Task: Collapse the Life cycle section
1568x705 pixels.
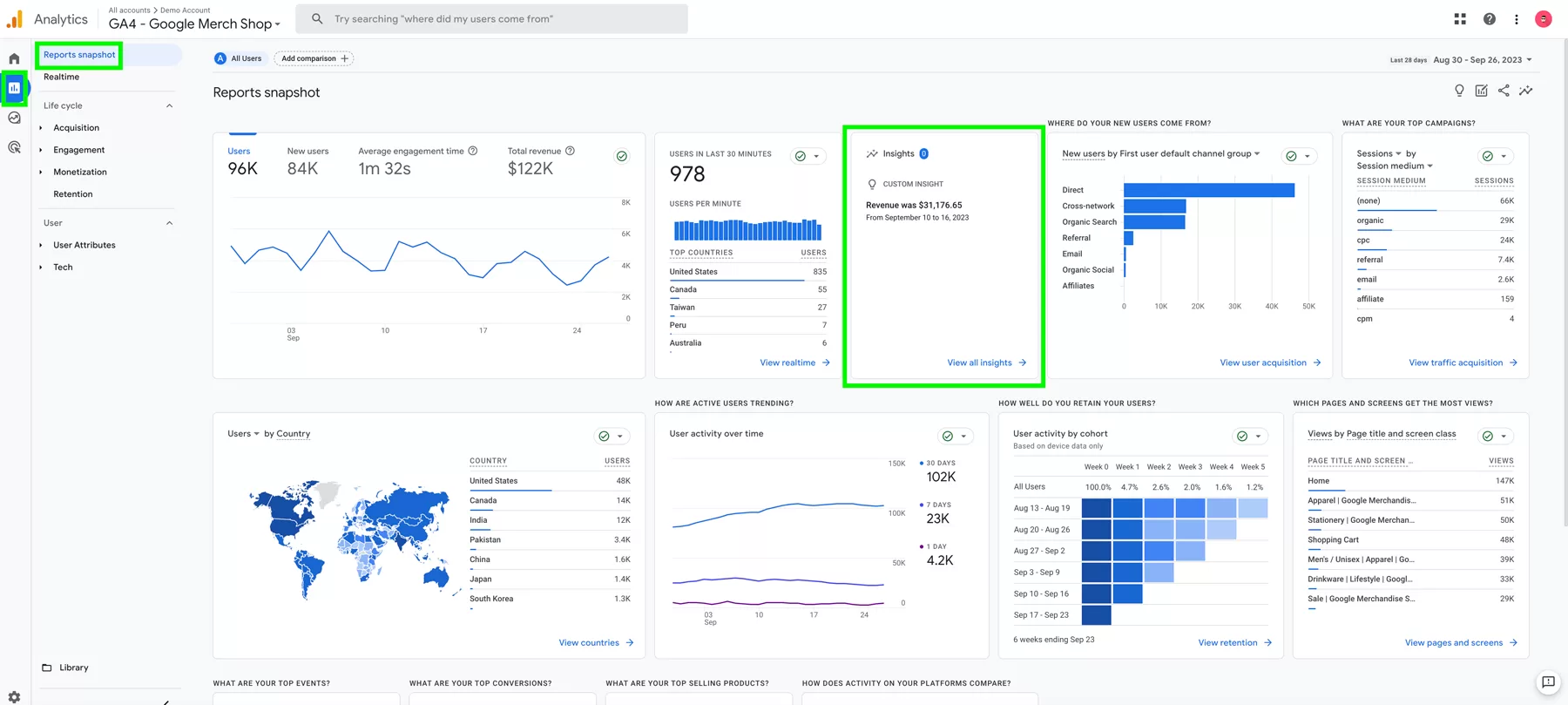Action: (169, 105)
